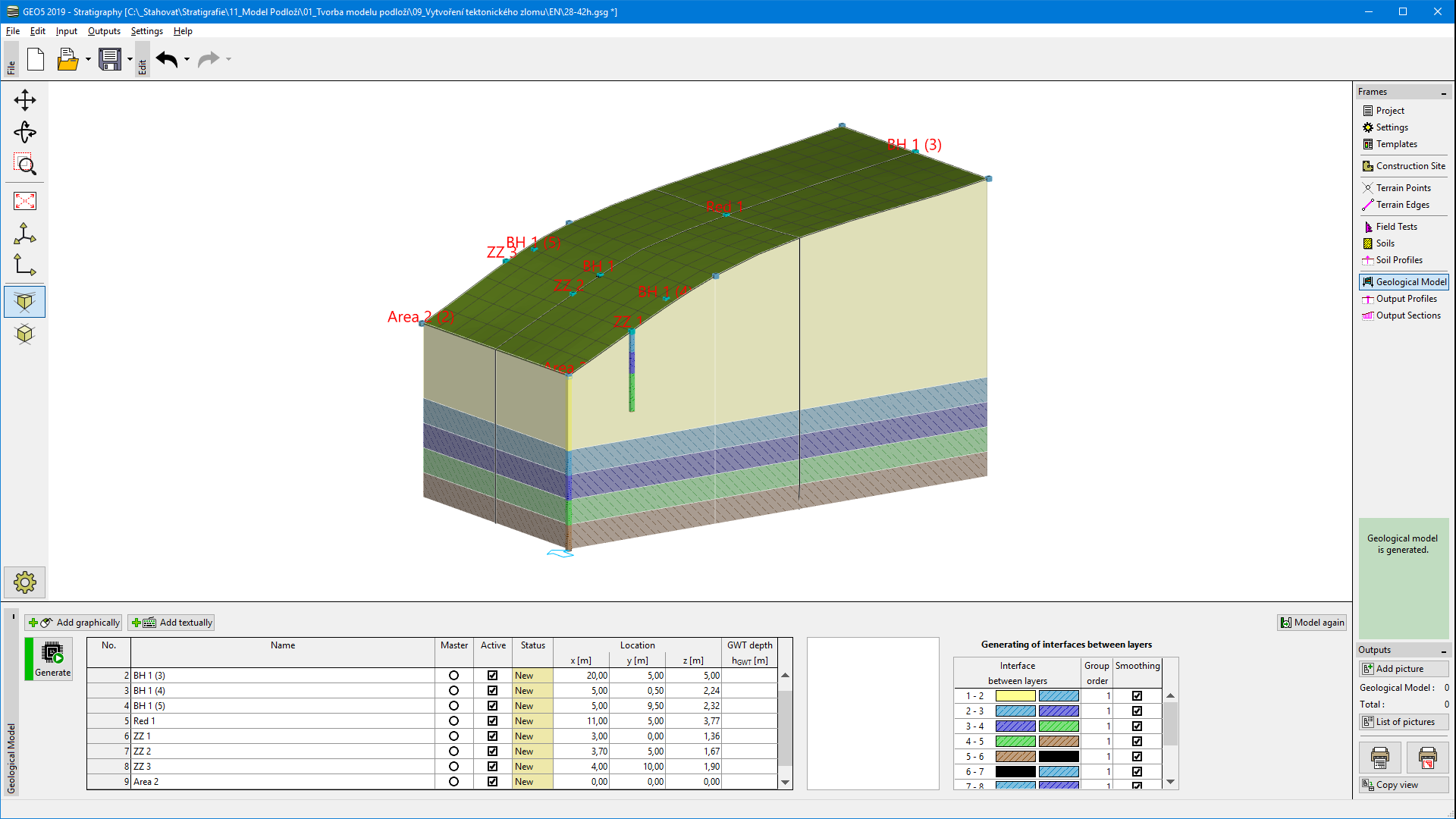Screen dimensions: 1456x819
Task: Click the pan view arrows tool
Action: 25,100
